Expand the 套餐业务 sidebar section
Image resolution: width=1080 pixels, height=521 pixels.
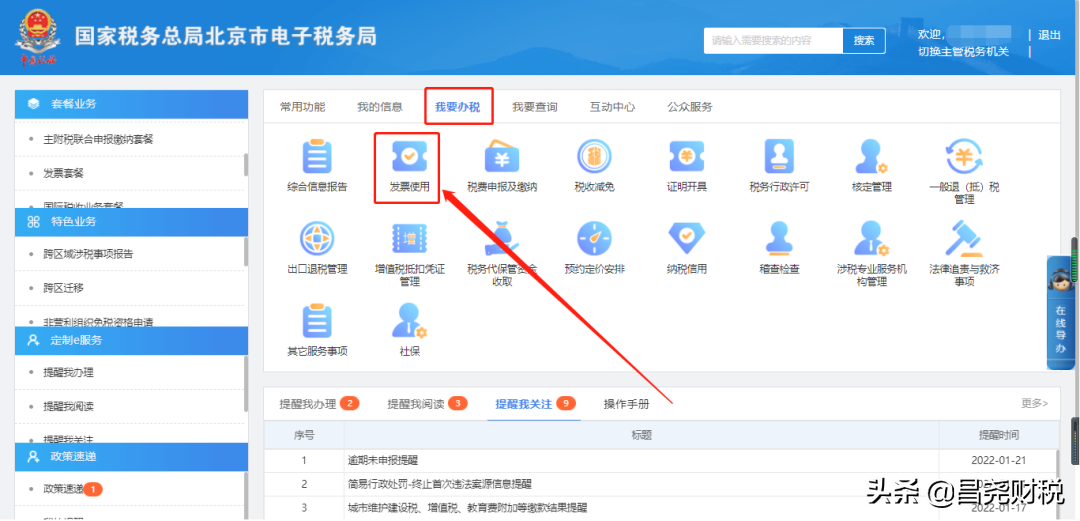(131, 104)
